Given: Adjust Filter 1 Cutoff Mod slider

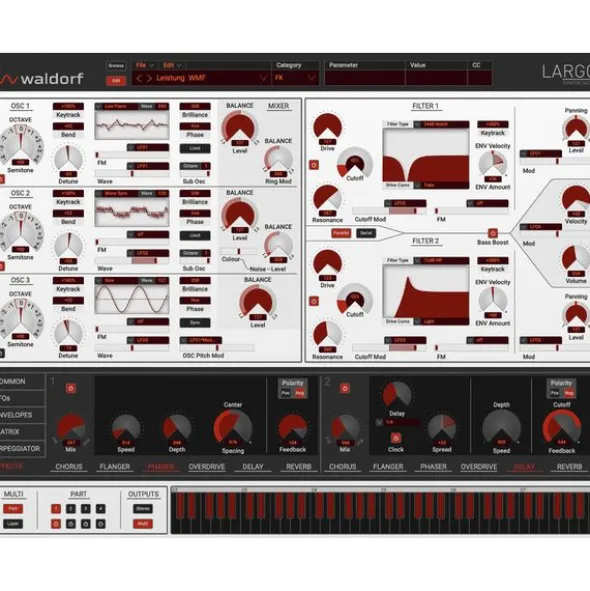Looking at the screenshot, I should pyautogui.click(x=389, y=211).
